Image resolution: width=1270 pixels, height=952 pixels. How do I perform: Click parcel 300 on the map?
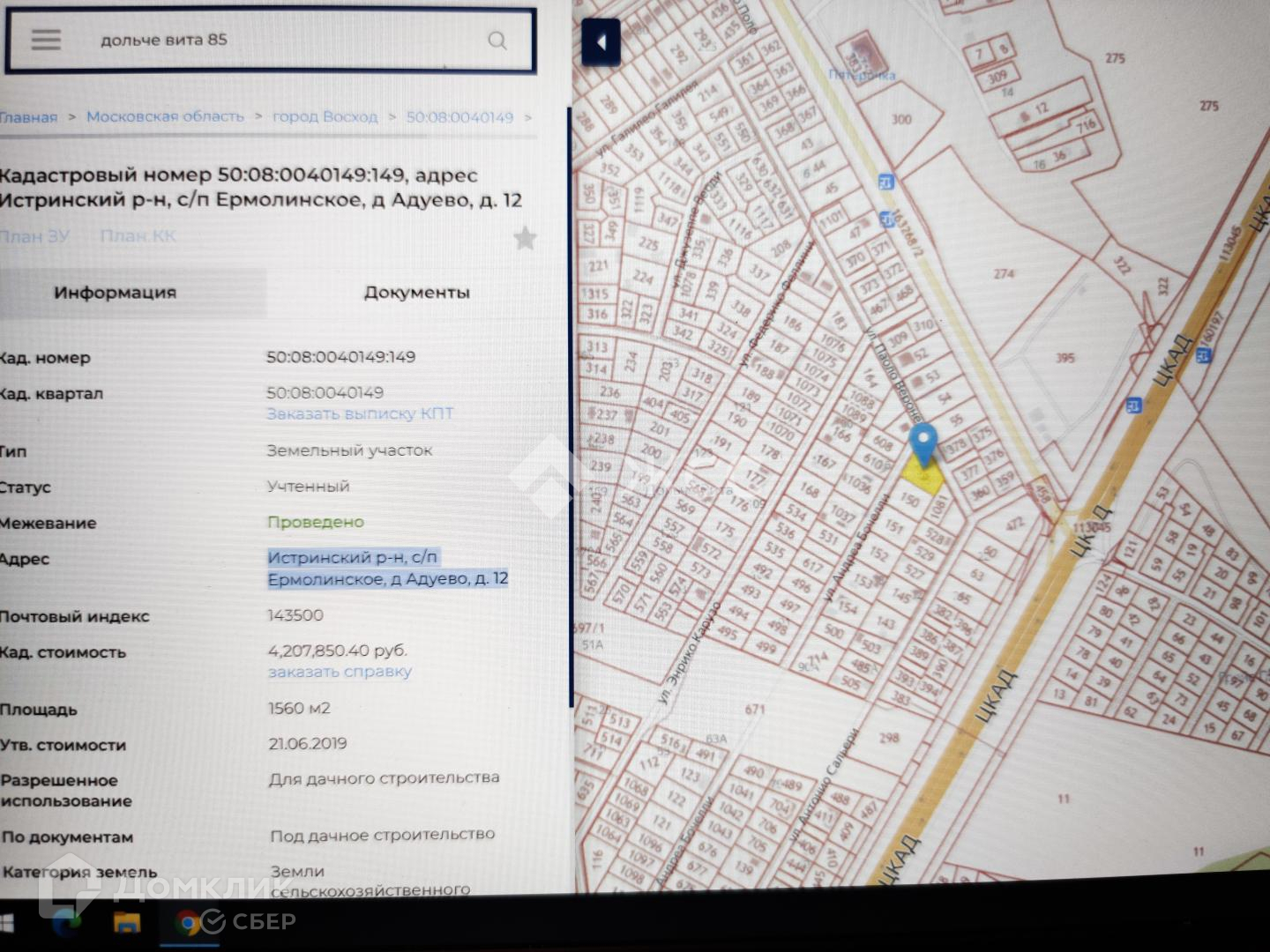tap(900, 119)
